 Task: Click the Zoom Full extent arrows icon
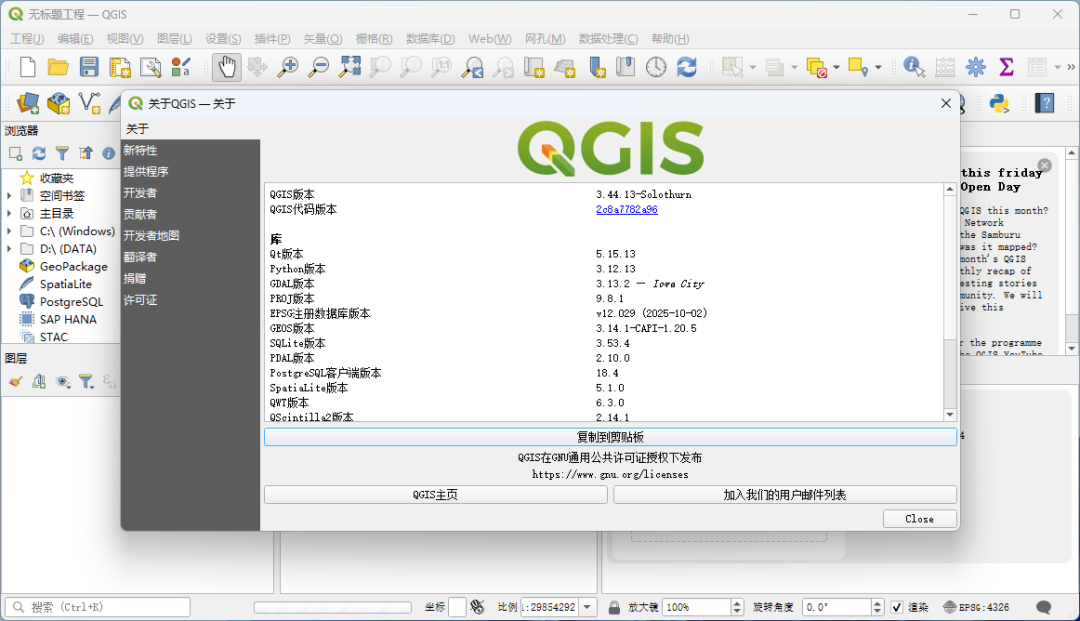(349, 67)
